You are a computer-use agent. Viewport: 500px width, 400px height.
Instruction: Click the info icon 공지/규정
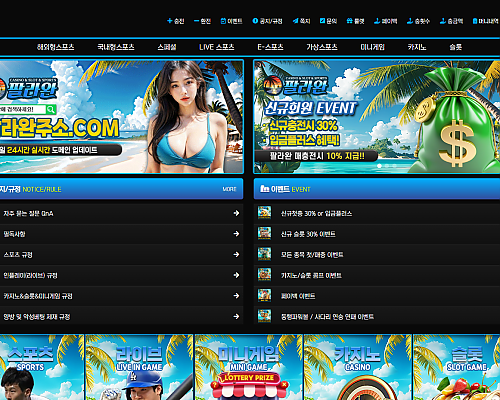point(255,21)
